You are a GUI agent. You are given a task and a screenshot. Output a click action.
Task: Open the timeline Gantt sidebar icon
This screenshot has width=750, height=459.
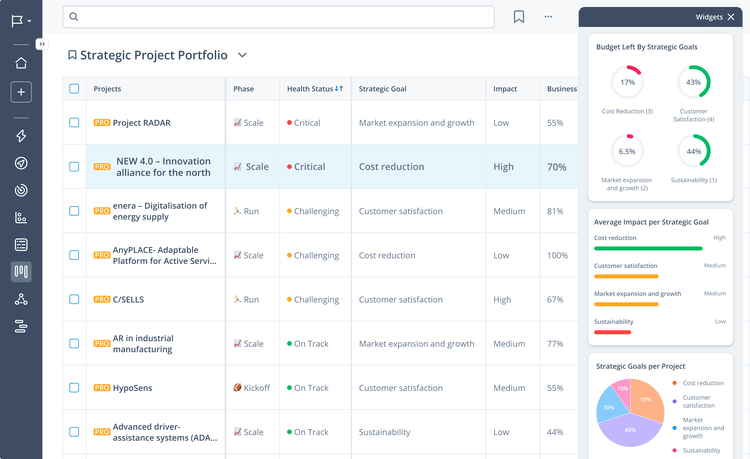[x=21, y=326]
